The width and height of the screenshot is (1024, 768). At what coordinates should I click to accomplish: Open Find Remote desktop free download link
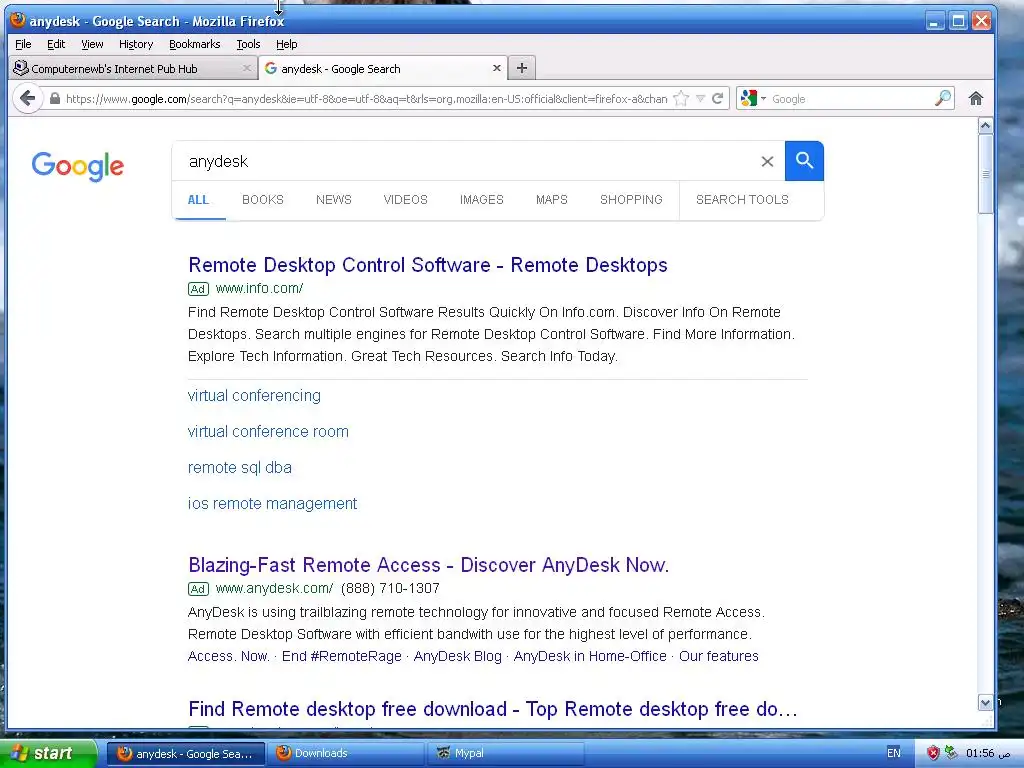[492, 709]
